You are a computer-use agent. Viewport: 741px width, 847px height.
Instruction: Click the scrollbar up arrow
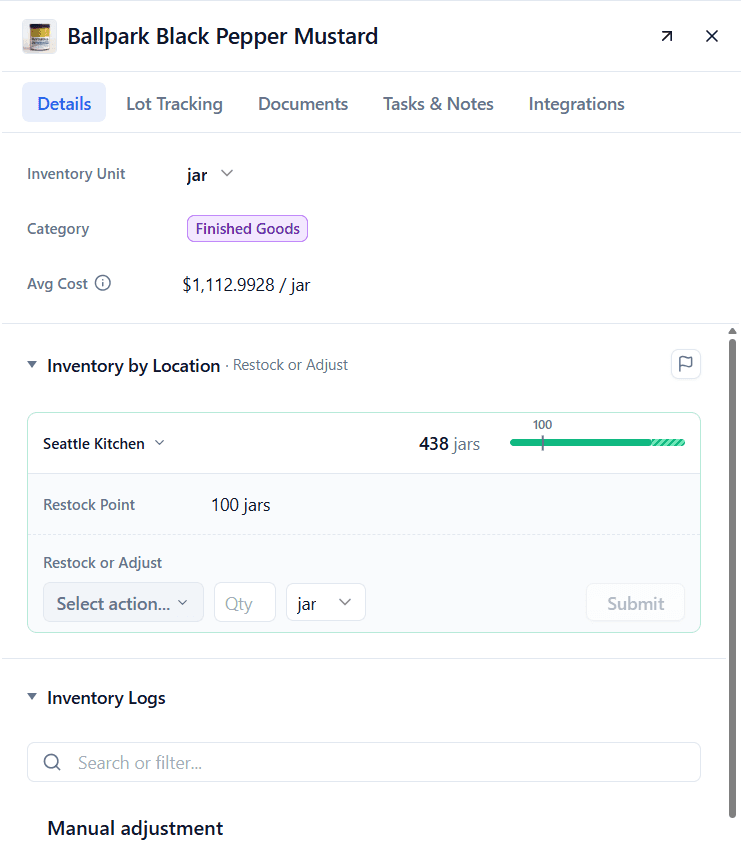pos(732,331)
